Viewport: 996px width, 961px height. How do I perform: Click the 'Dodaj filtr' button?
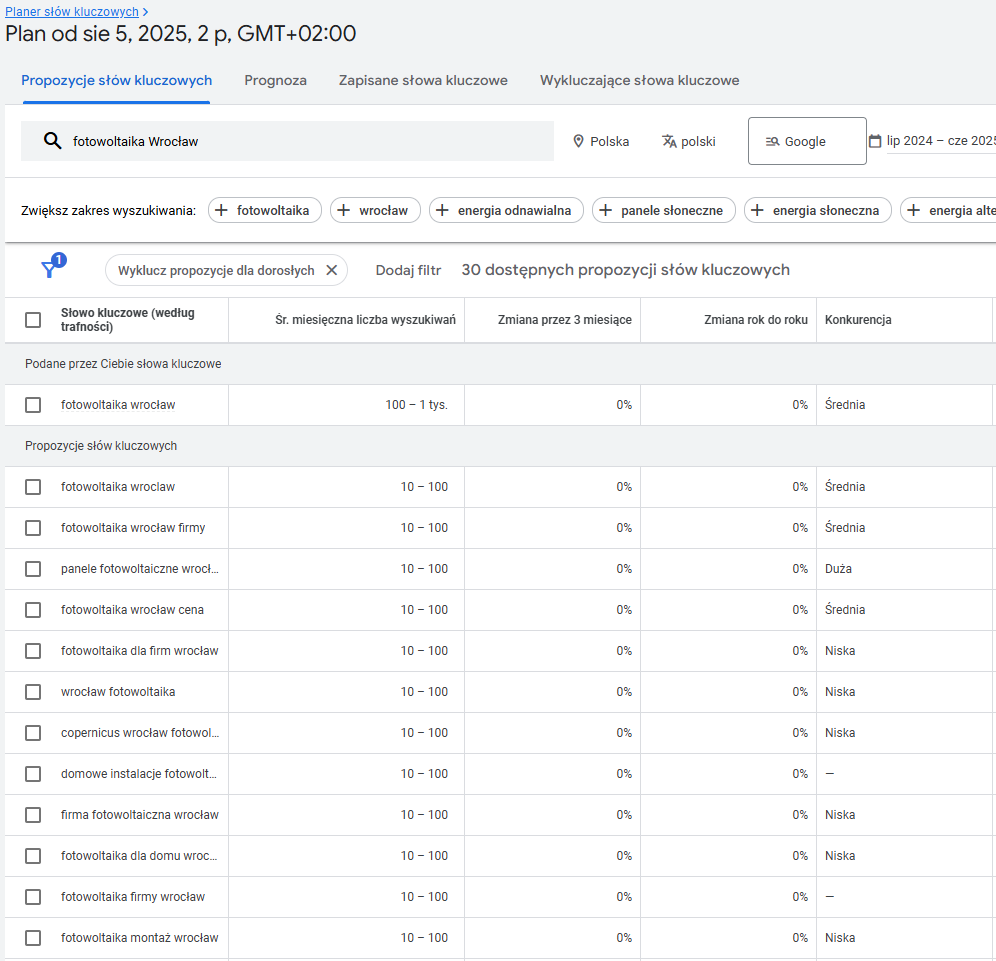click(x=408, y=270)
